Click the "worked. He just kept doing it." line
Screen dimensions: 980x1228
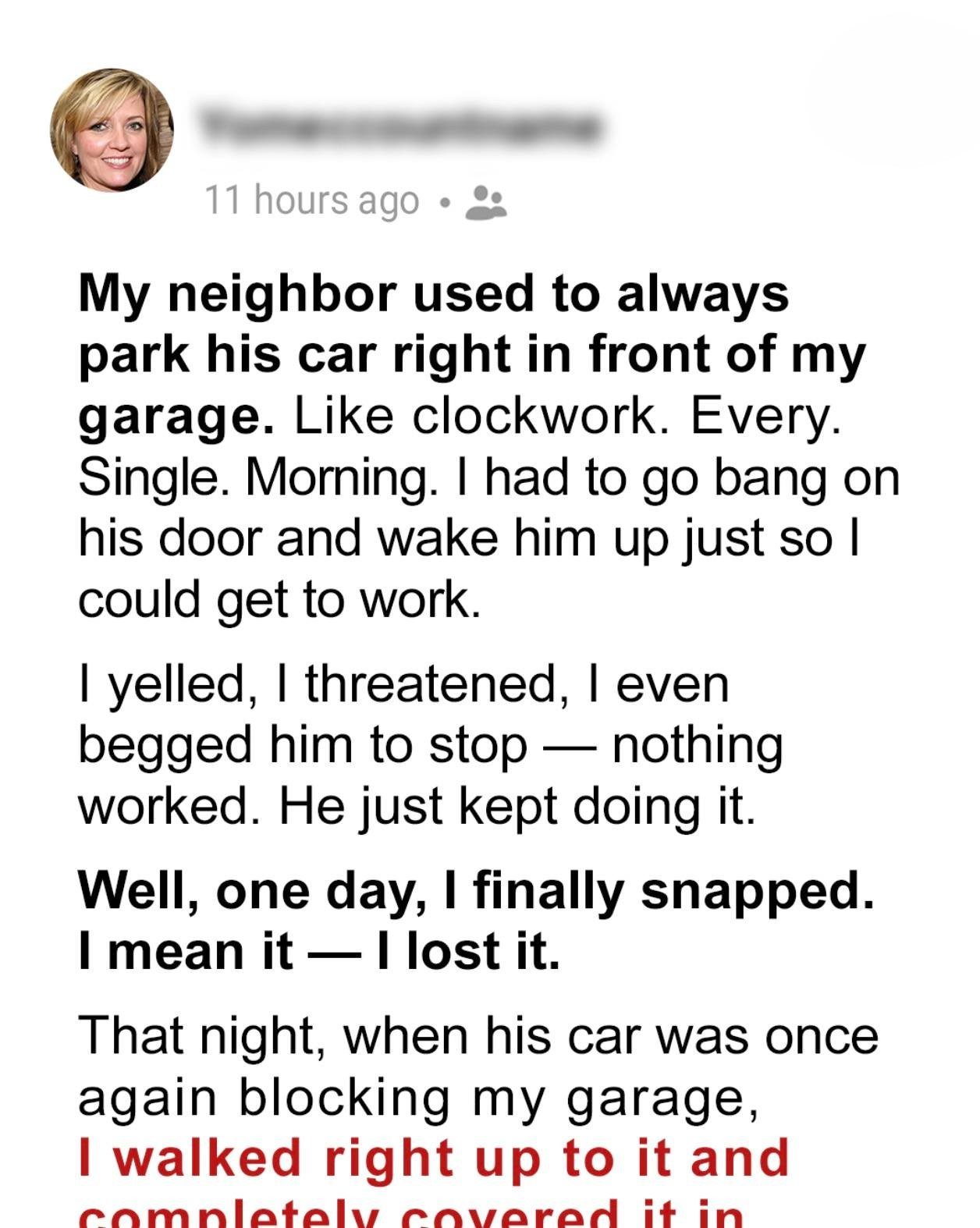pyautogui.click(x=417, y=807)
